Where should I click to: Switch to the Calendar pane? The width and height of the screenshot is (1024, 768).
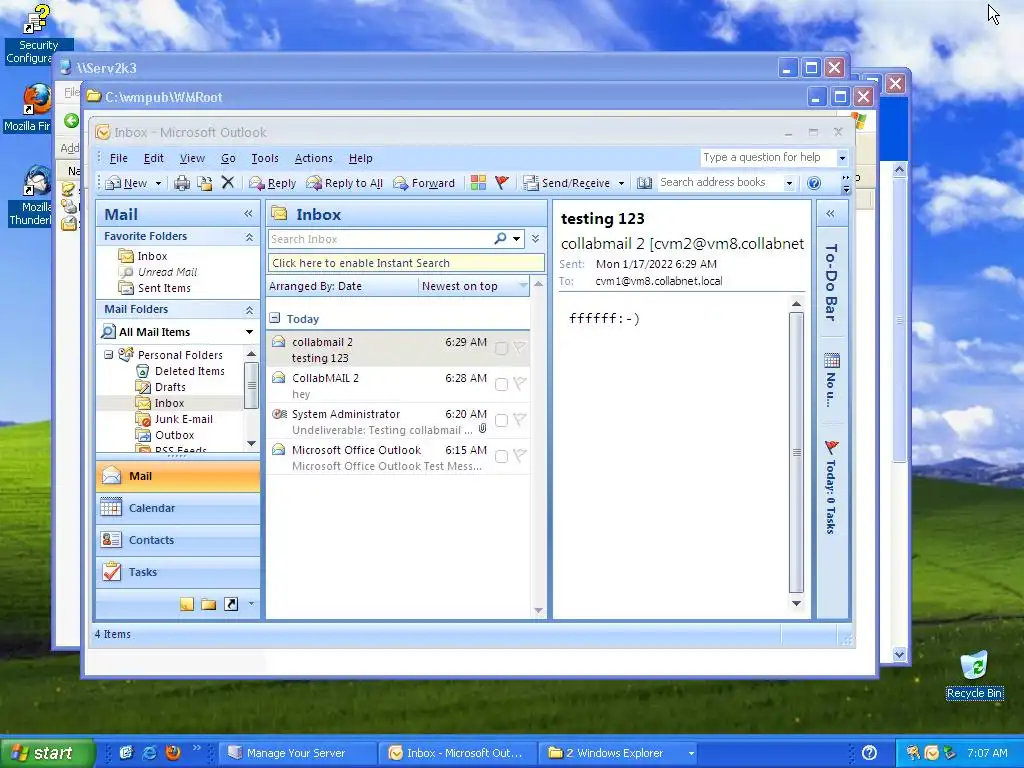pyautogui.click(x=178, y=508)
